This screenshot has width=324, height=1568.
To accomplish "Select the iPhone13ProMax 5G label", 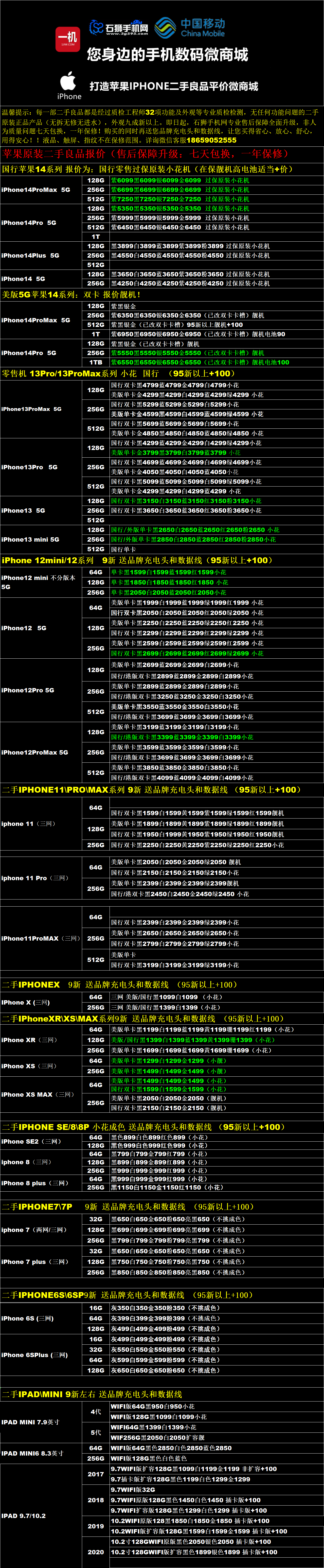I will click(32, 409).
